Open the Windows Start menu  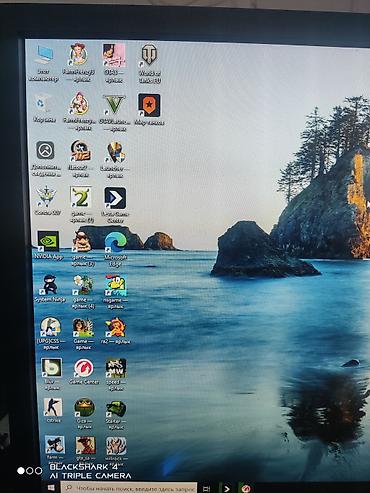[x=51, y=488]
